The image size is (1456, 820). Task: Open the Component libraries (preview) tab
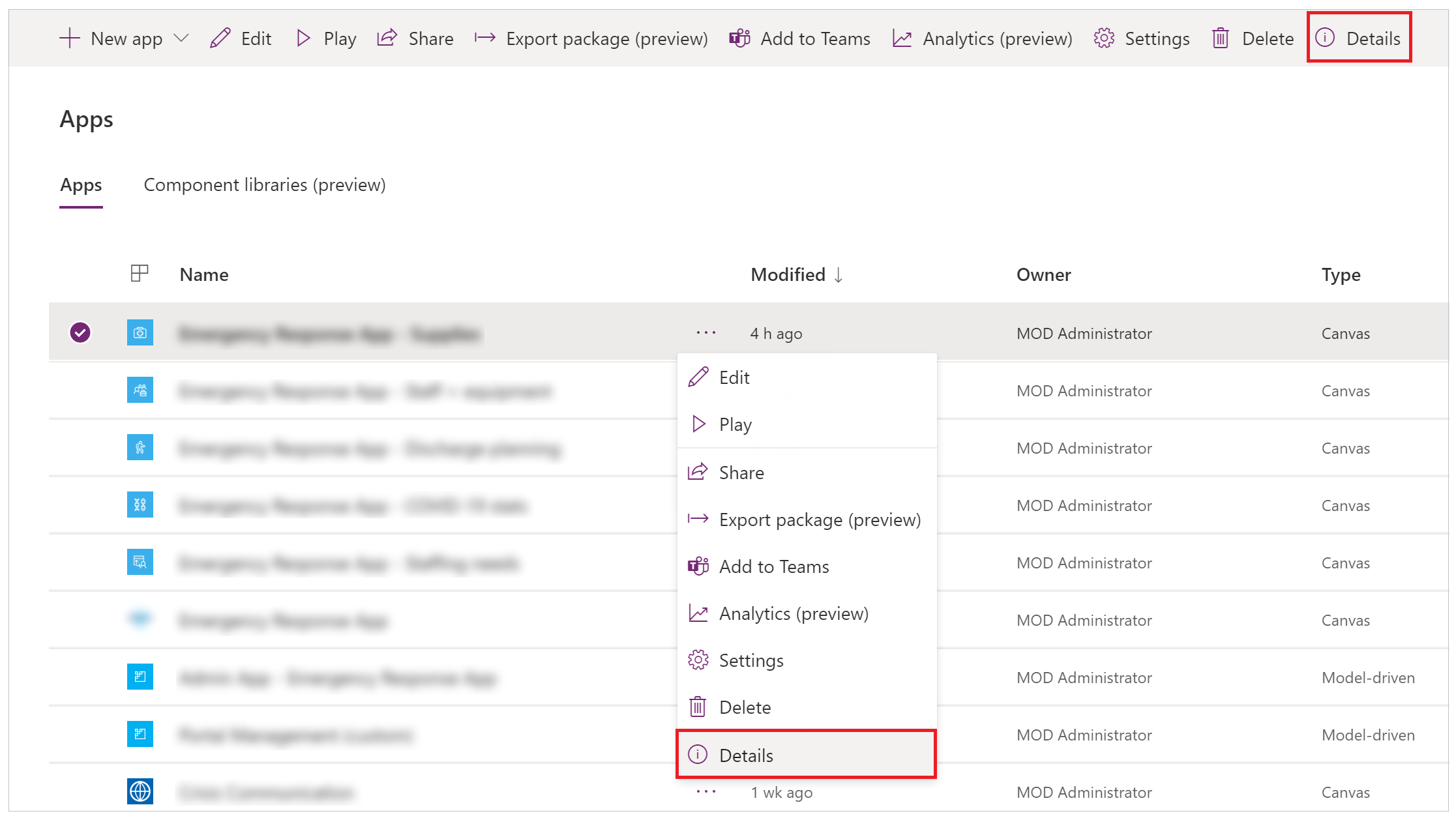pyautogui.click(x=265, y=184)
